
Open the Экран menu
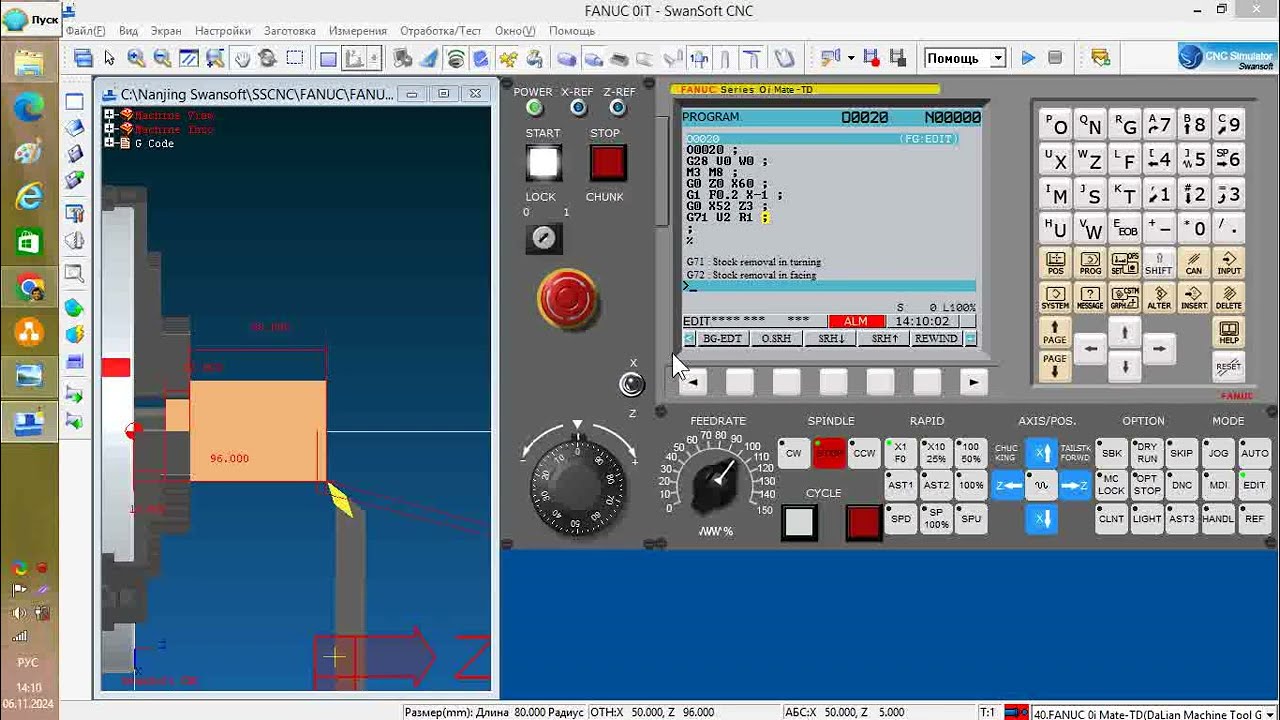166,31
